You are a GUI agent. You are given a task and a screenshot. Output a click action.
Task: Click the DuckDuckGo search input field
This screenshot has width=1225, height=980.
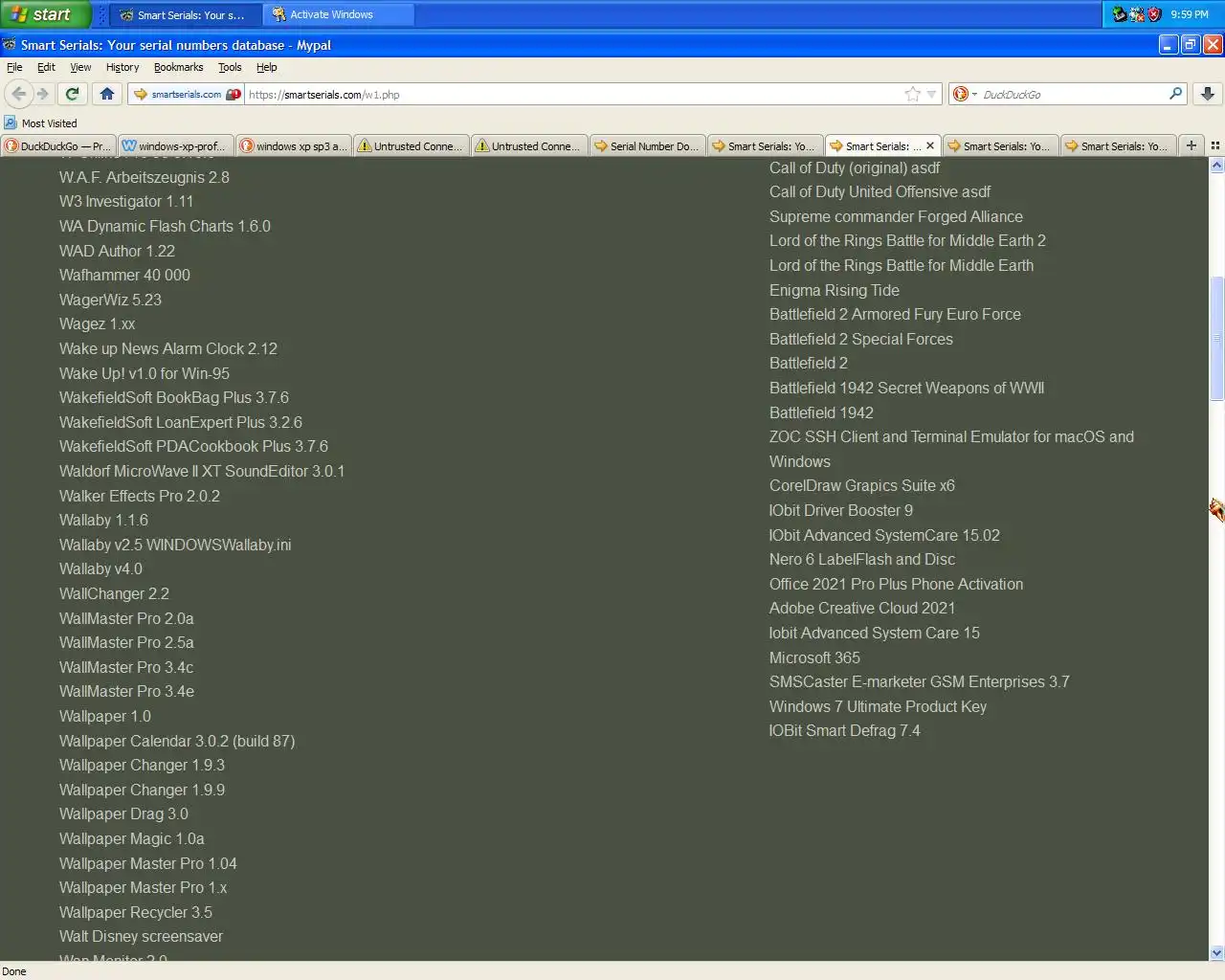point(1072,94)
